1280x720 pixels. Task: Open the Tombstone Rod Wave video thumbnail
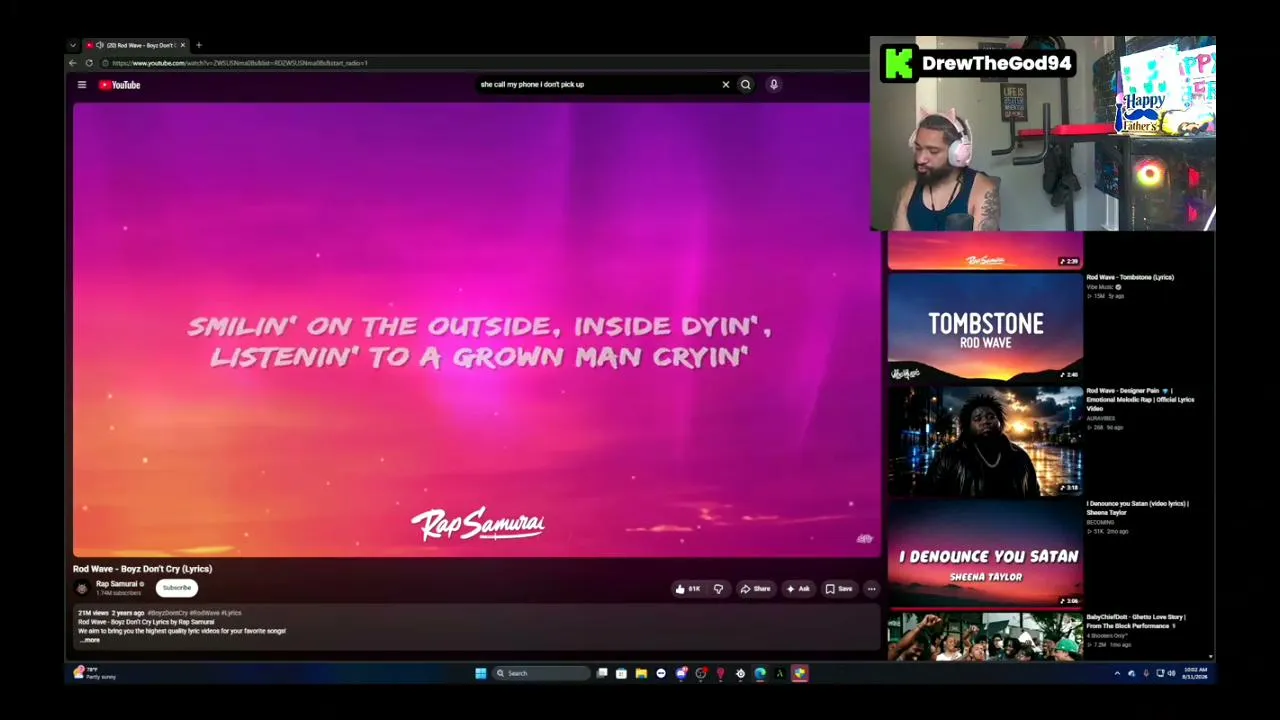[985, 326]
